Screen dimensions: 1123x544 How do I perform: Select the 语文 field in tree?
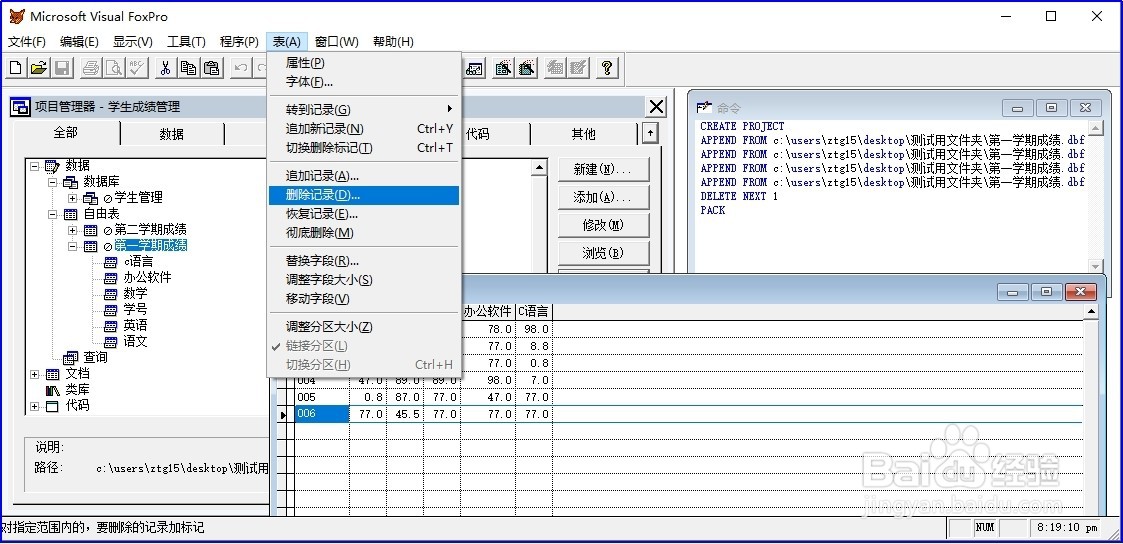tap(135, 341)
